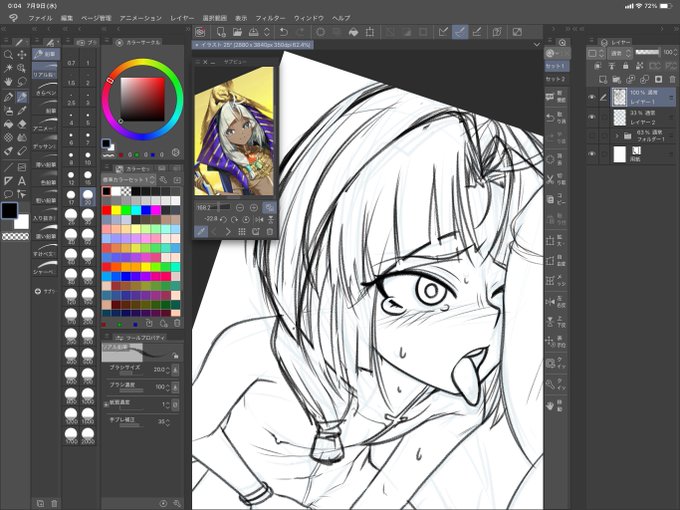
Task: Open the save-options up/down arrows
Action: tap(267, 32)
